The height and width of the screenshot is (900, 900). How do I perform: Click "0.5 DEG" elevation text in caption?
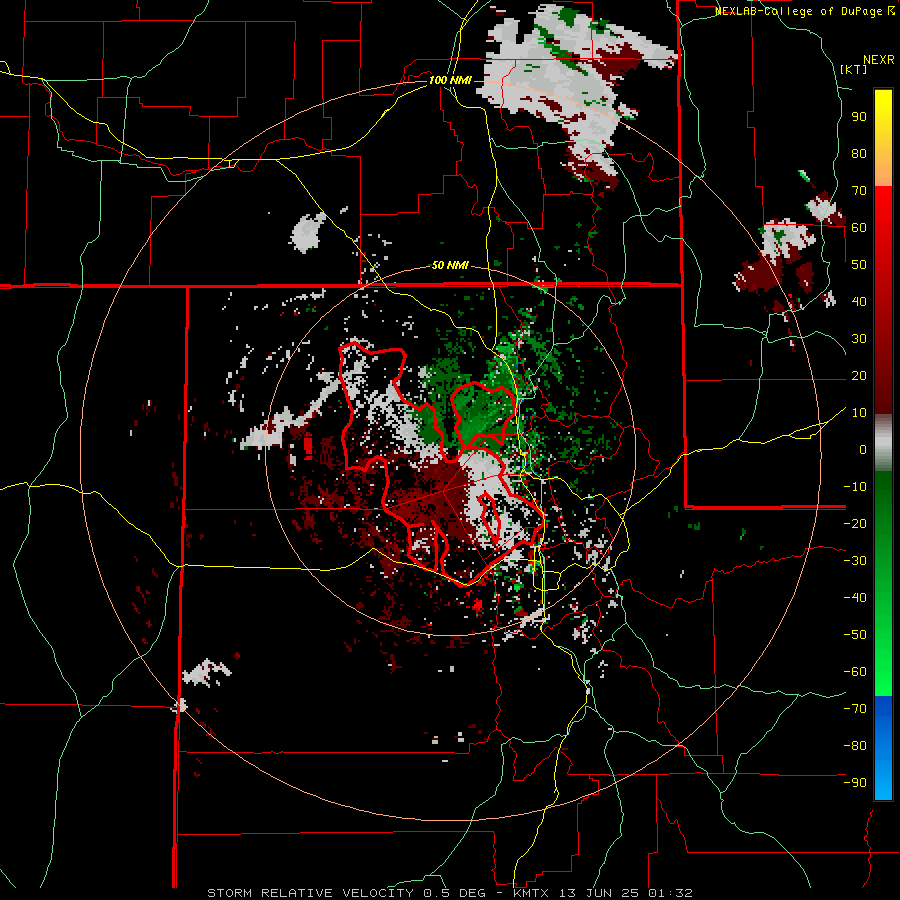[x=454, y=893]
